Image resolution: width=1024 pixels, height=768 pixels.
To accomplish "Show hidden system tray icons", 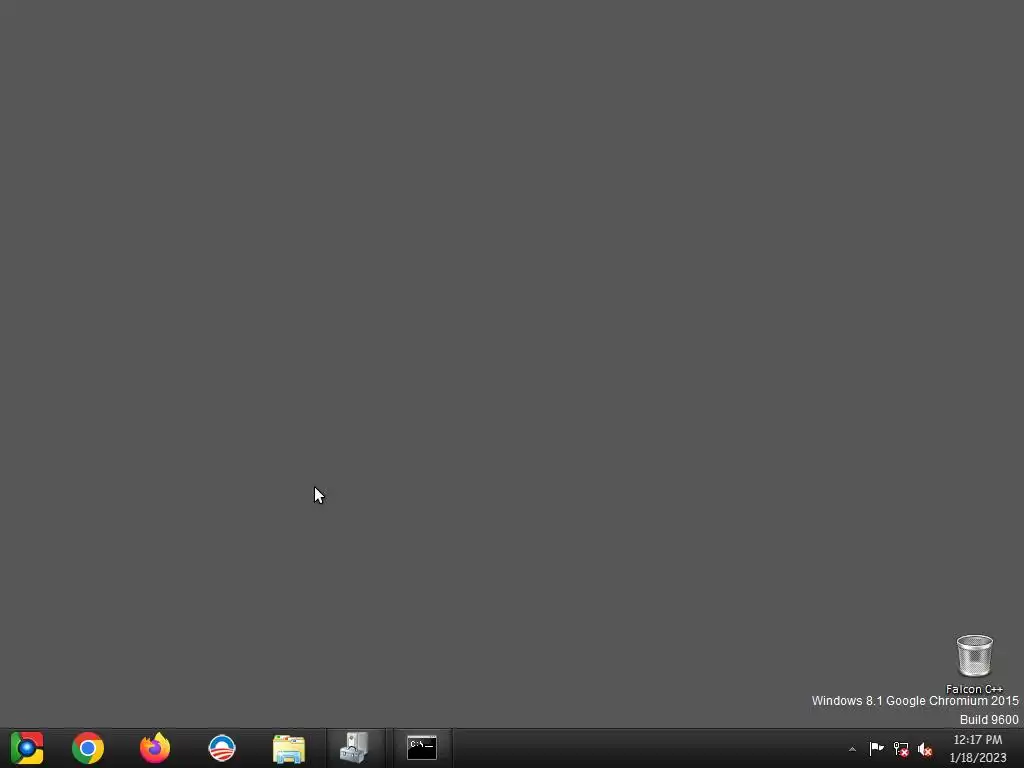I will tap(852, 749).
